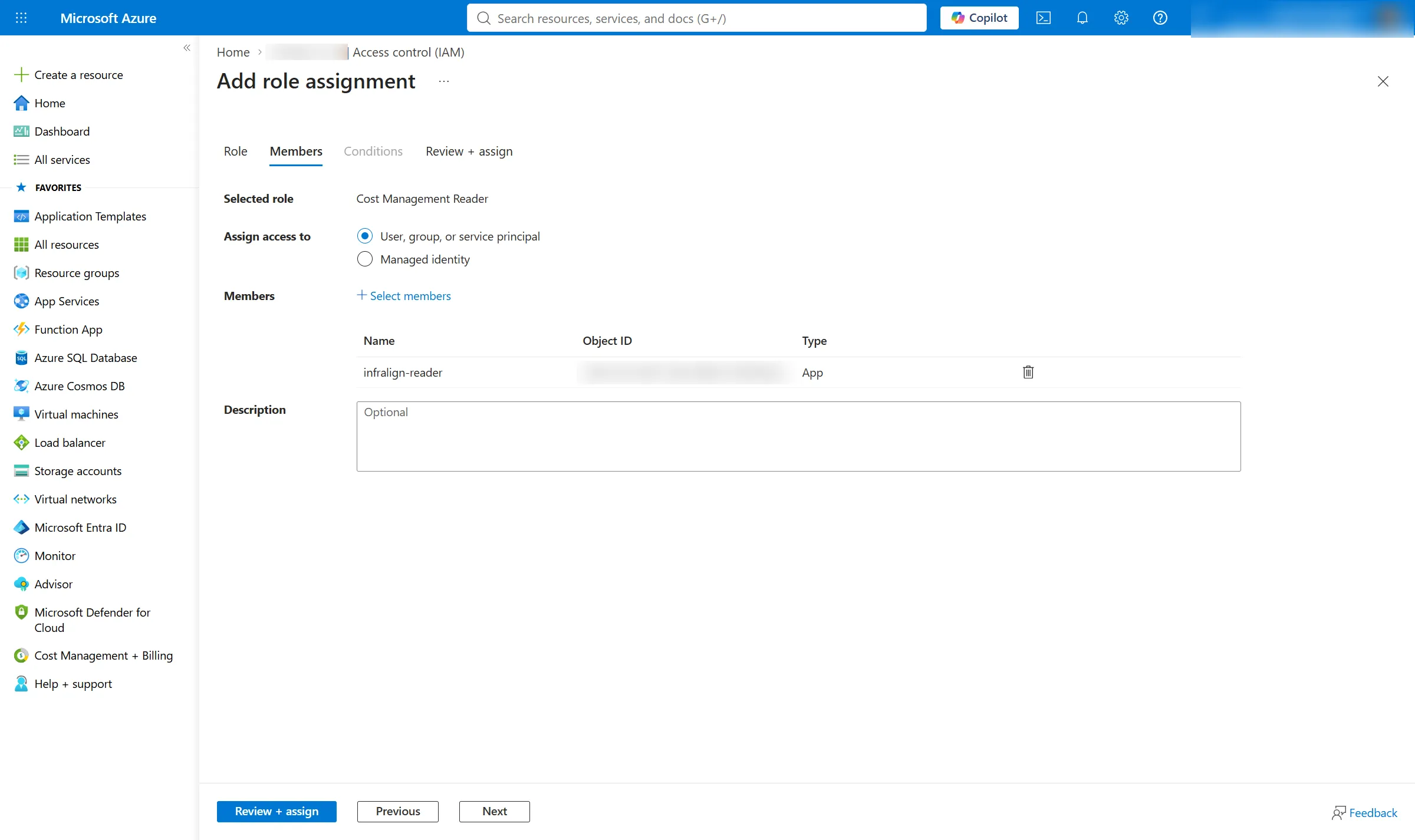The image size is (1415, 840).
Task: Open Microsoft Defender for Cloud
Action: pos(92,620)
